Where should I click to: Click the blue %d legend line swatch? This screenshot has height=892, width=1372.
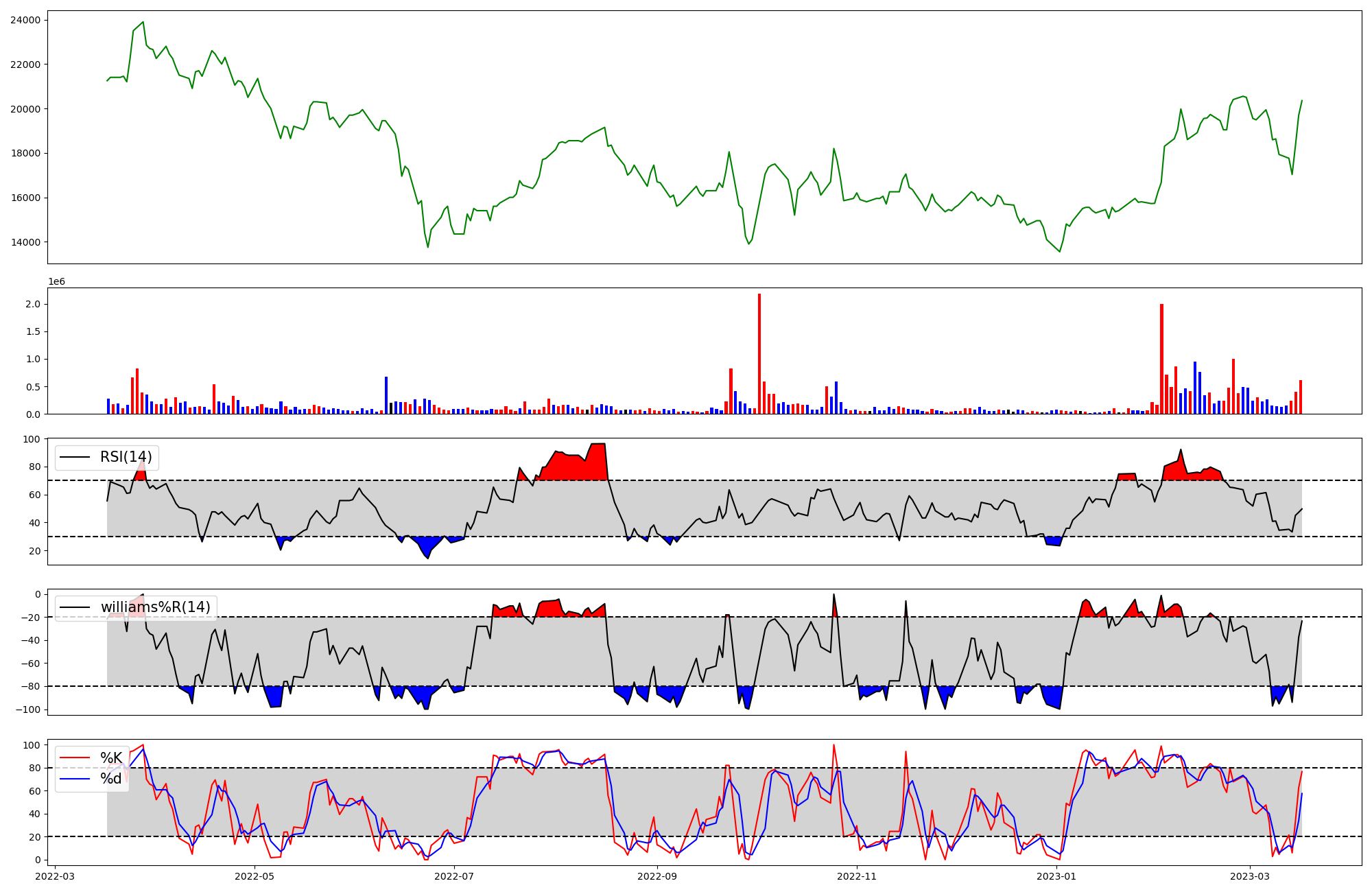tap(75, 779)
